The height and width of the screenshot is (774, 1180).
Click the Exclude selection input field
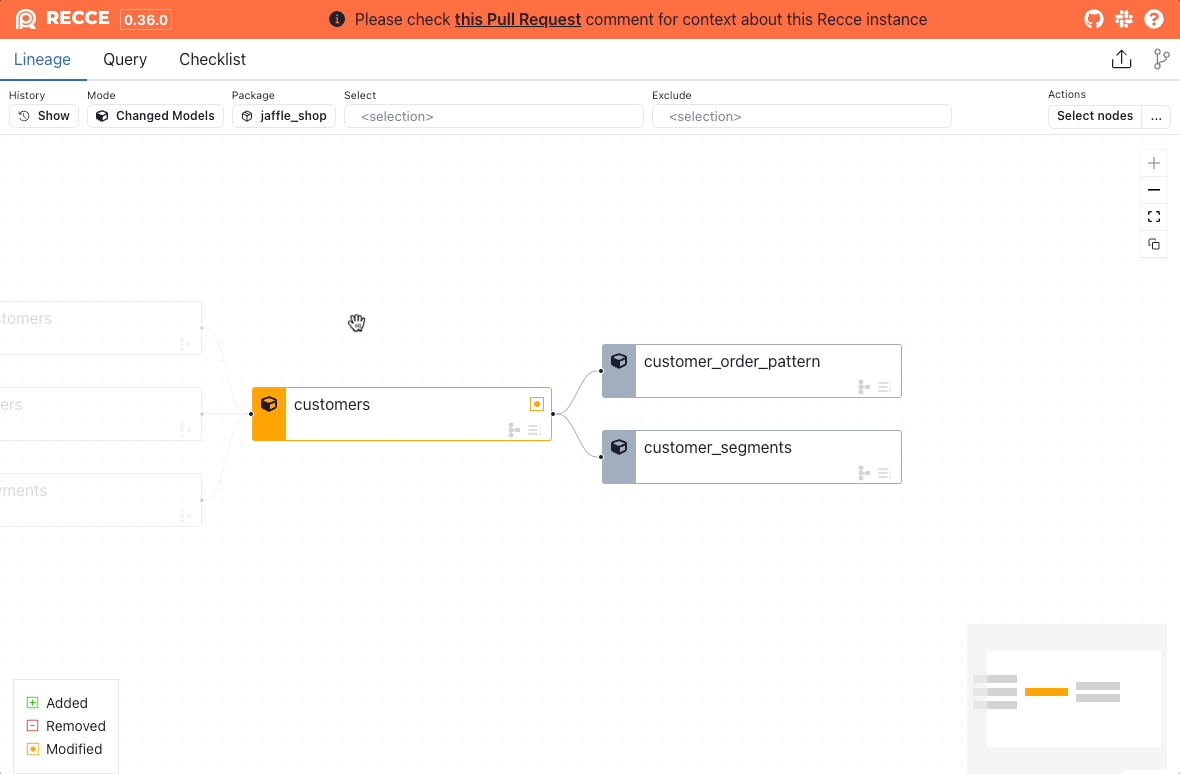click(x=801, y=117)
